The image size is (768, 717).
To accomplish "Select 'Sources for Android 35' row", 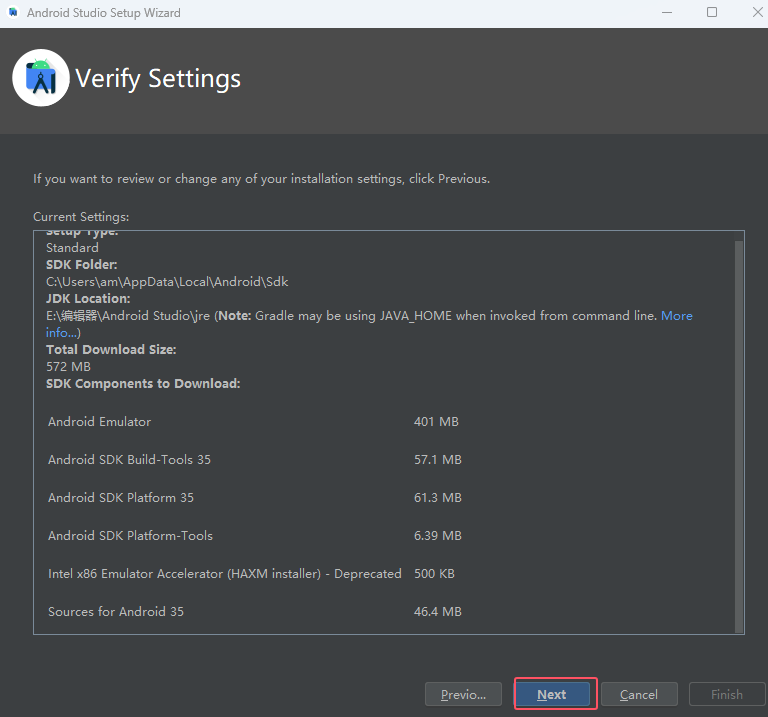I will coord(255,612).
